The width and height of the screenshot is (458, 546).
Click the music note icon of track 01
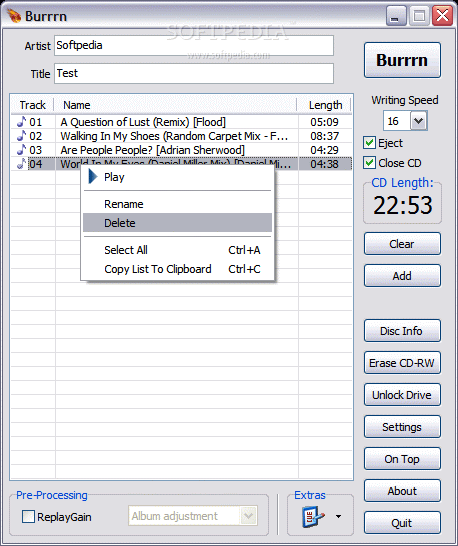coord(22,122)
